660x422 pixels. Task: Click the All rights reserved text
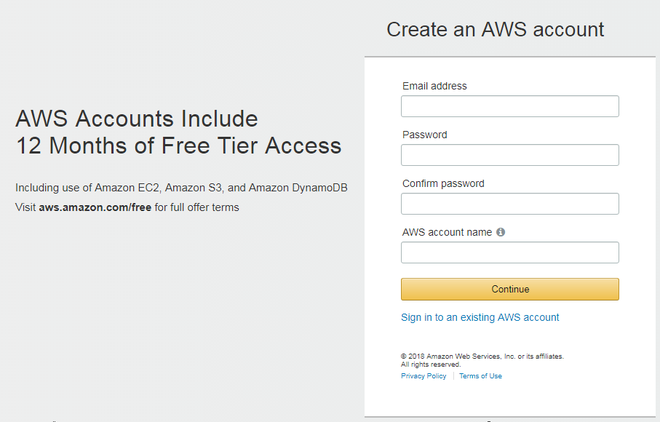426,364
